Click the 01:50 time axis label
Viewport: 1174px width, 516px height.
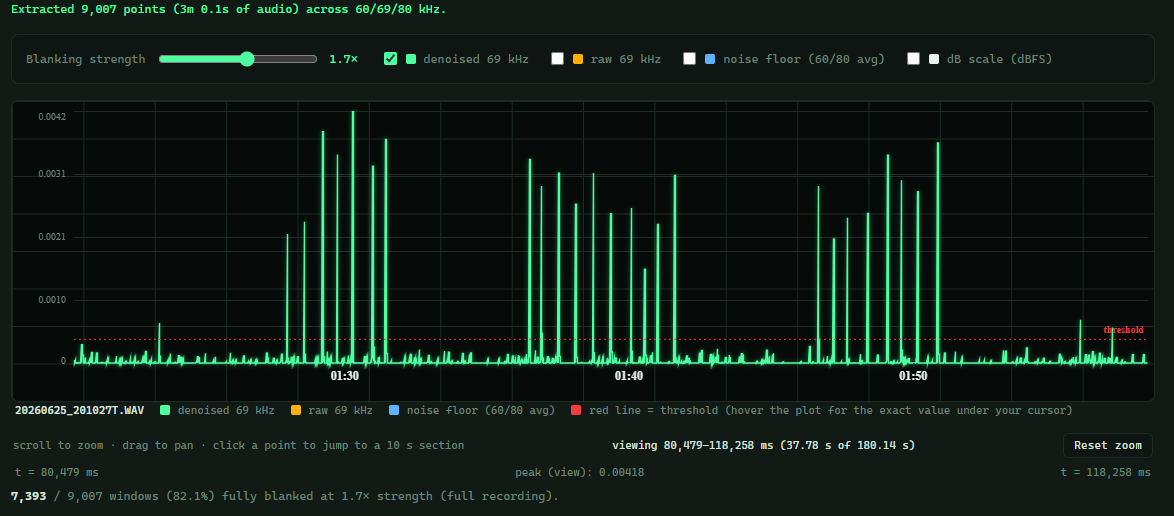[x=913, y=376]
